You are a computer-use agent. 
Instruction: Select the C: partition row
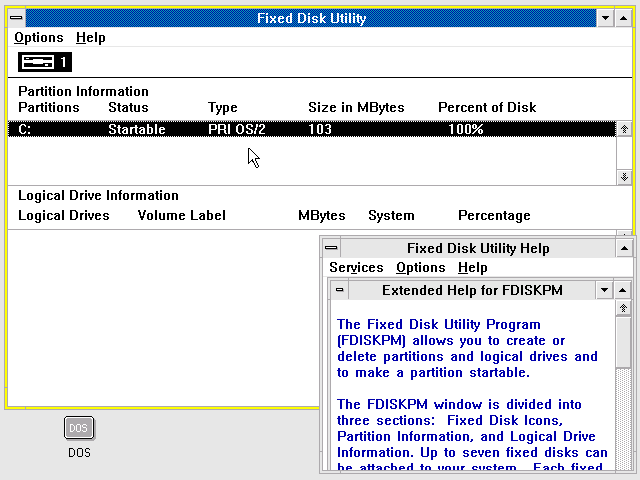(312, 129)
